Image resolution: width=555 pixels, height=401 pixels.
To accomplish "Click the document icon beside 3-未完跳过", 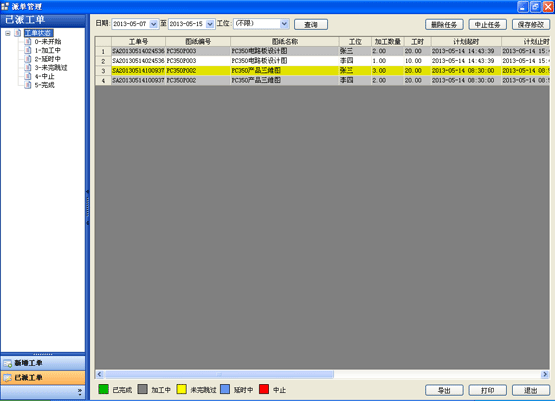I will (28, 67).
